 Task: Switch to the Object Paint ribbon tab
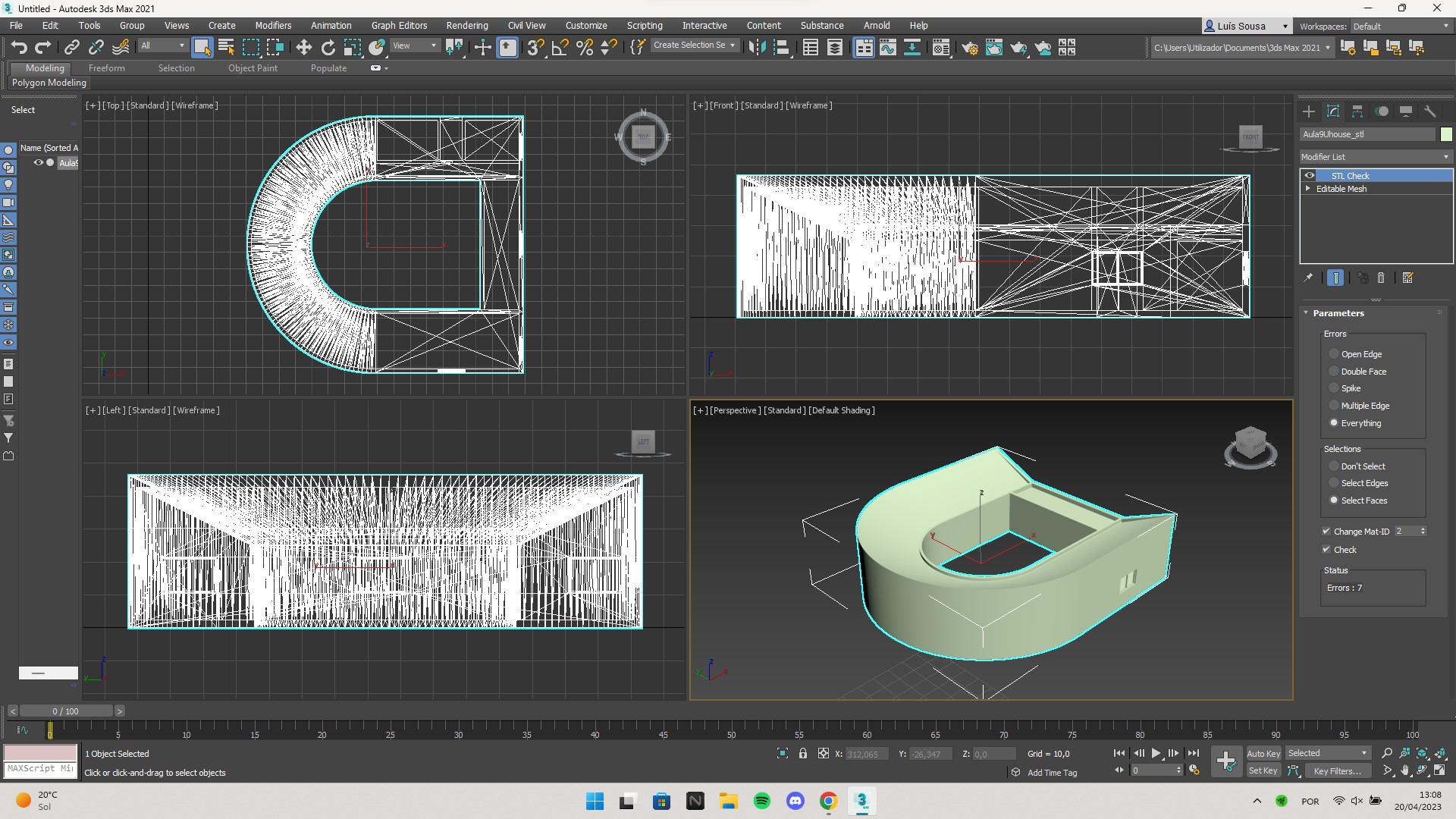click(253, 68)
